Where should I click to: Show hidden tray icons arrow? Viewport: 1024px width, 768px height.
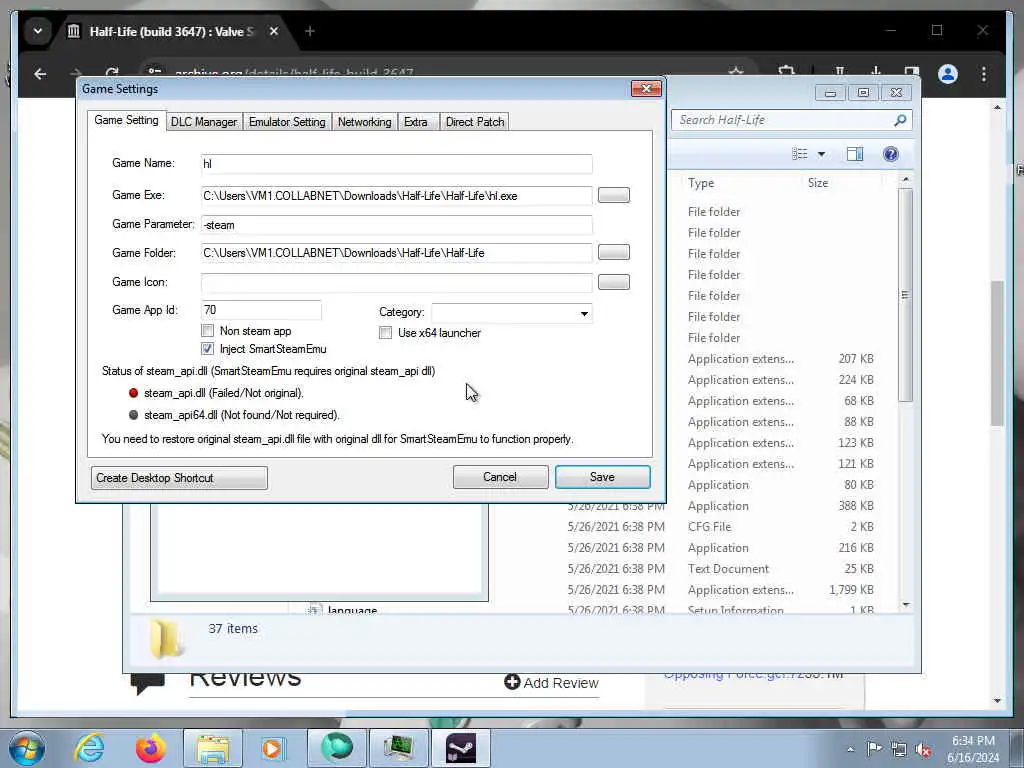click(x=850, y=749)
